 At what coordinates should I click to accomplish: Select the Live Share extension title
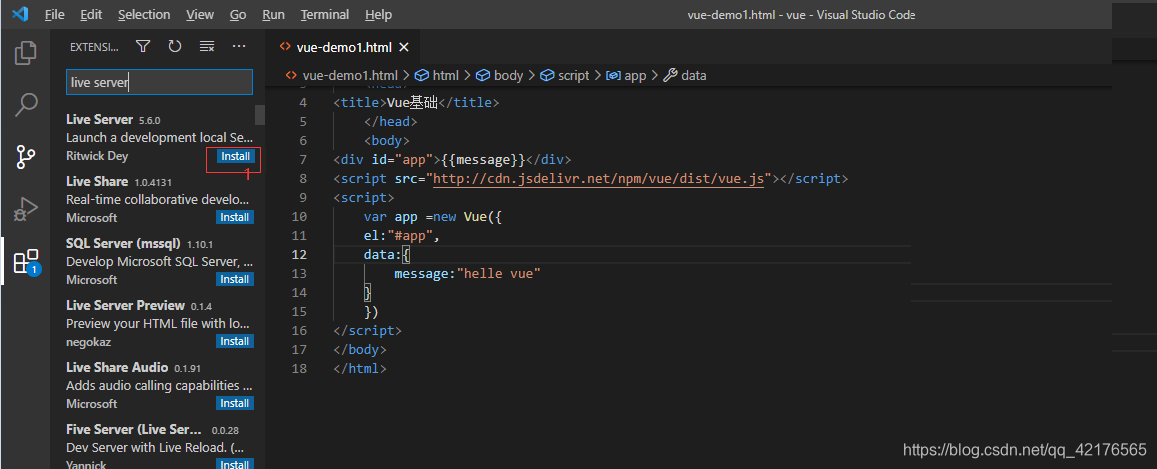[x=97, y=181]
